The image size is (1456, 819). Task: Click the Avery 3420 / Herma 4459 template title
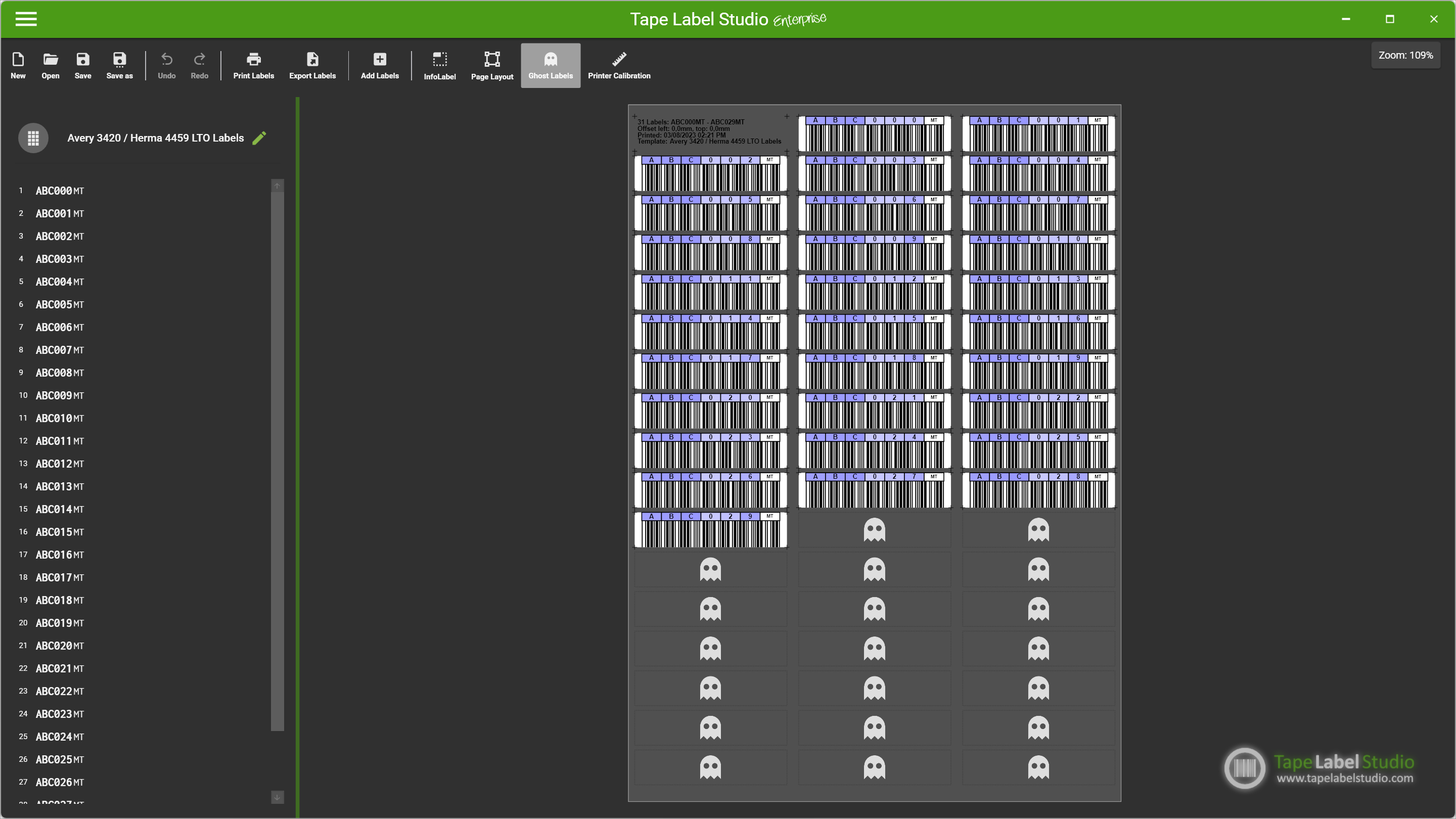coord(155,138)
